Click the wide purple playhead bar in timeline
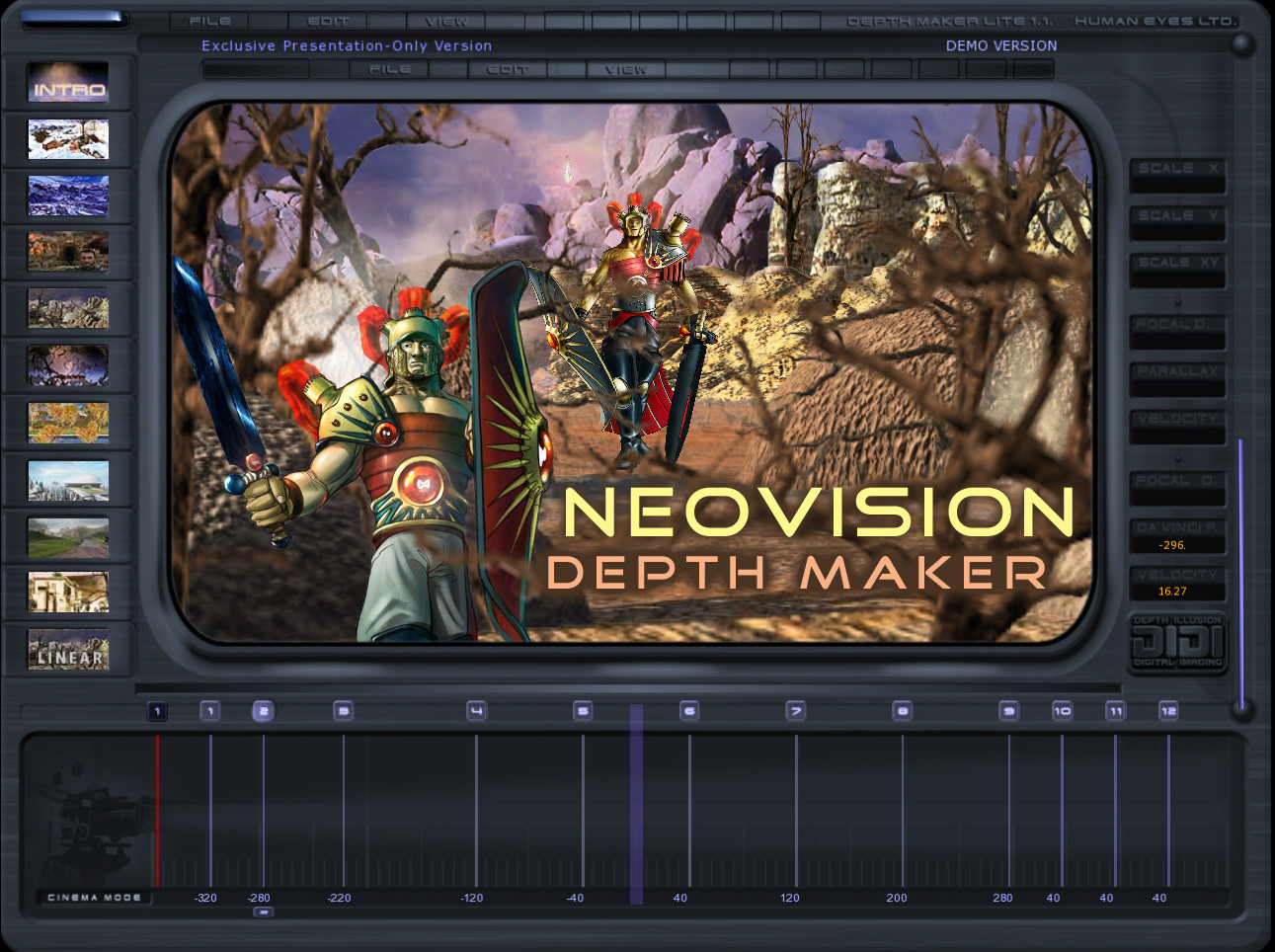Screen dimensions: 1275x952 (636, 804)
